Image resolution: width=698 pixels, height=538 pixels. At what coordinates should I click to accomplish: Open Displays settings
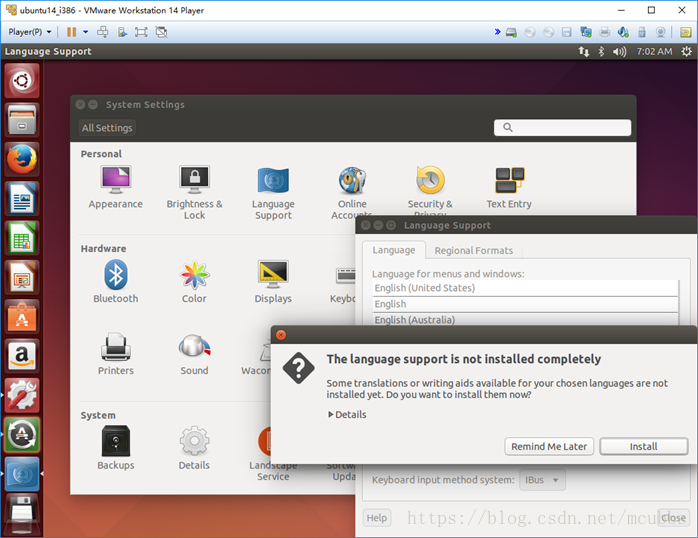point(273,282)
